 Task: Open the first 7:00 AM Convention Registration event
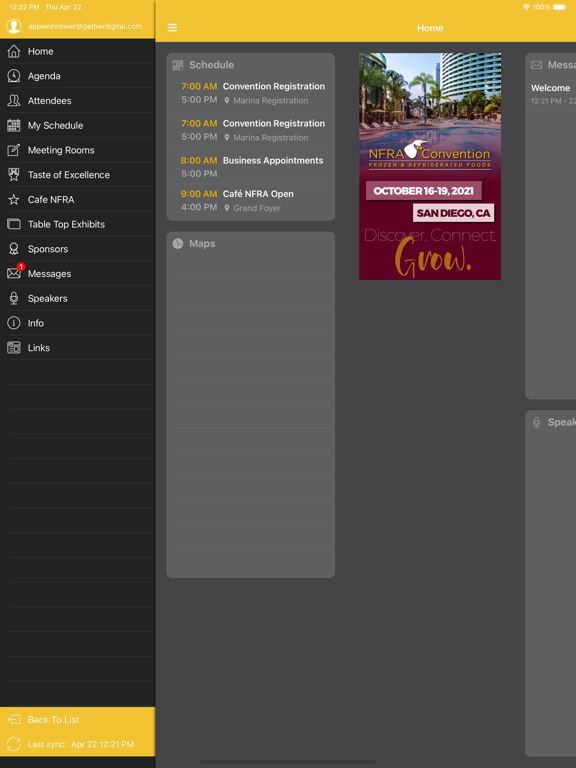(x=251, y=93)
